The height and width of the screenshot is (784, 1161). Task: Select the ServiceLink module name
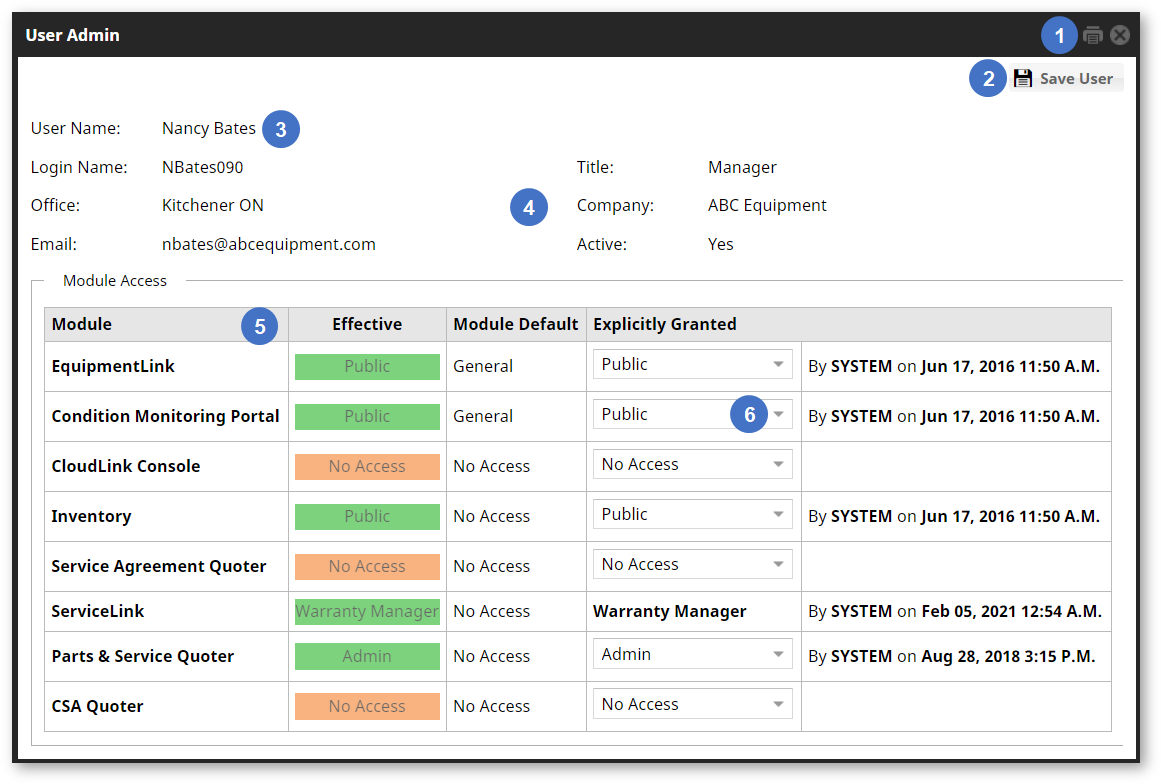tap(98, 612)
